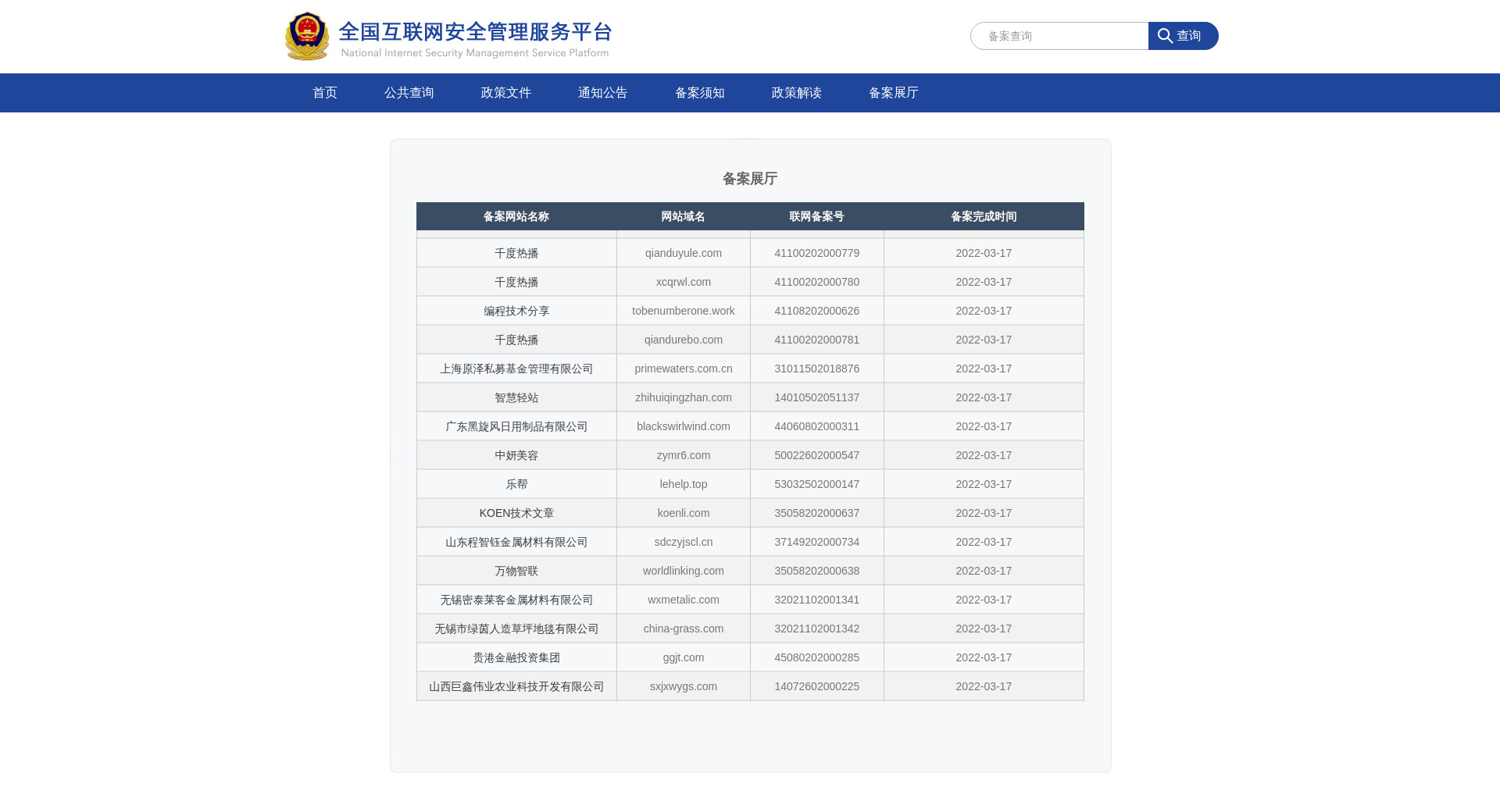1500x812 pixels.
Task: Switch to 备案展厅 navigation tab
Action: click(x=893, y=93)
